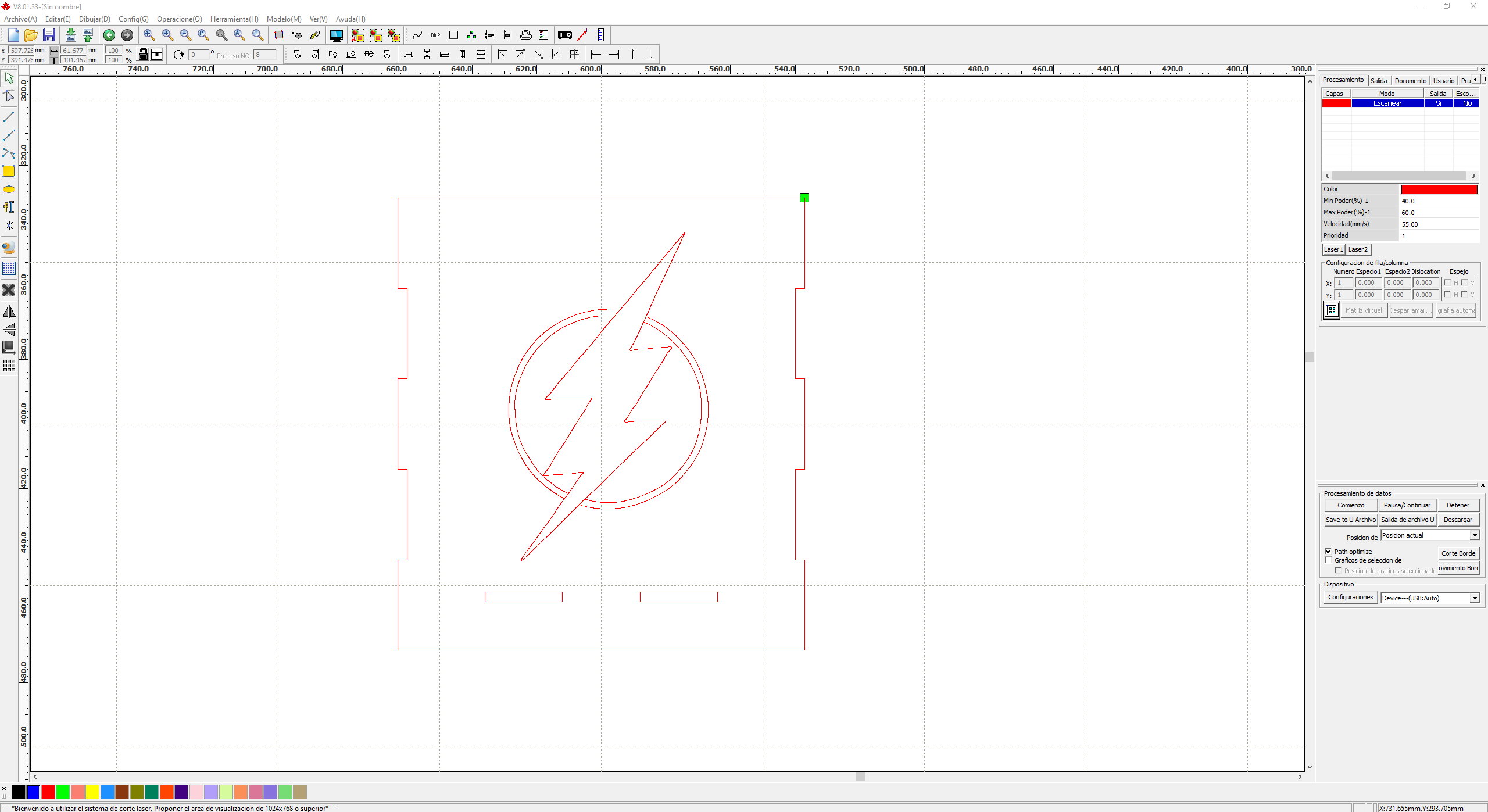The height and width of the screenshot is (812, 1488).
Task: Click the red laser pointer icon
Action: (x=582, y=35)
